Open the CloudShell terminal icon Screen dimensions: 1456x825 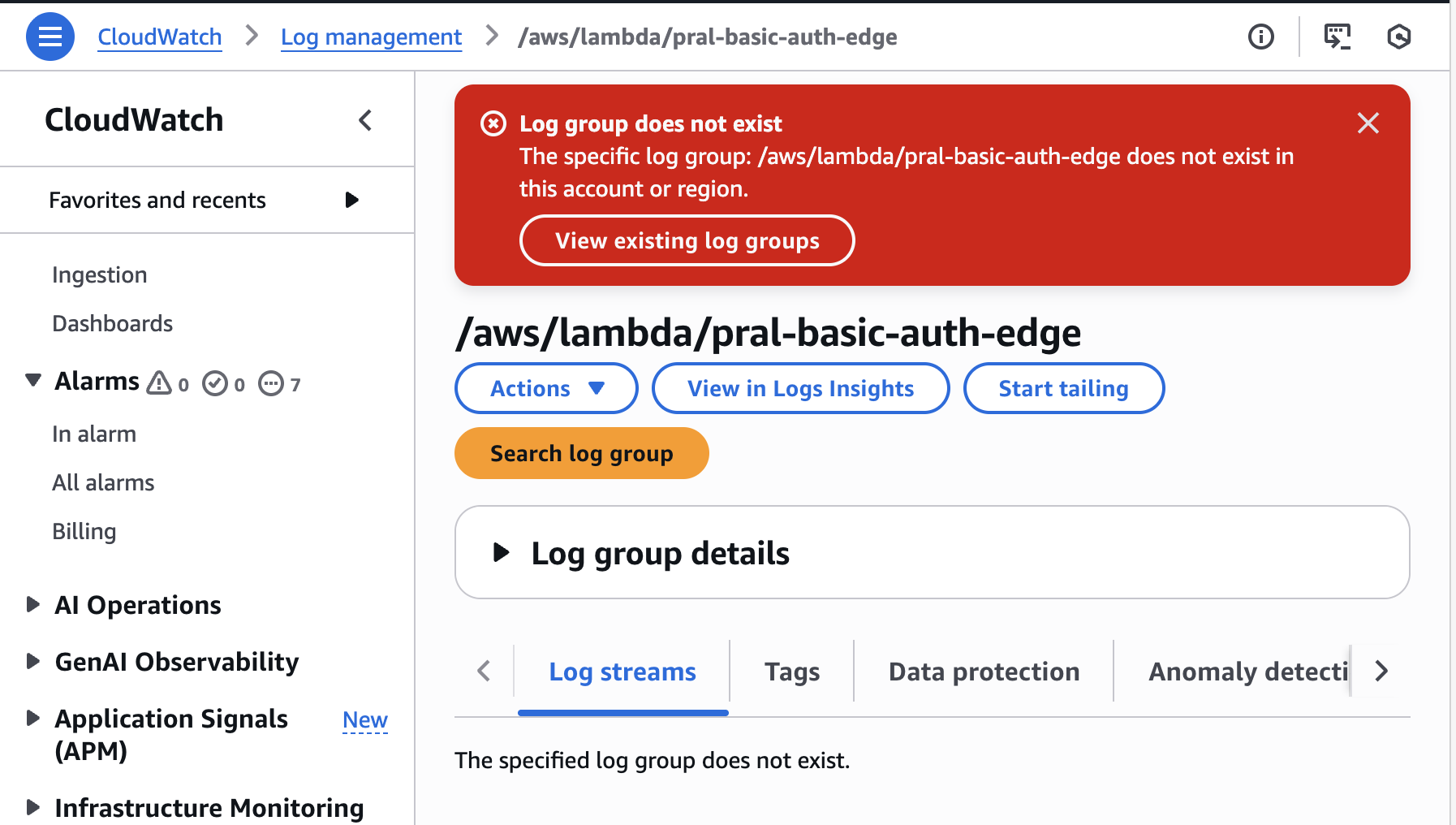tap(1337, 37)
